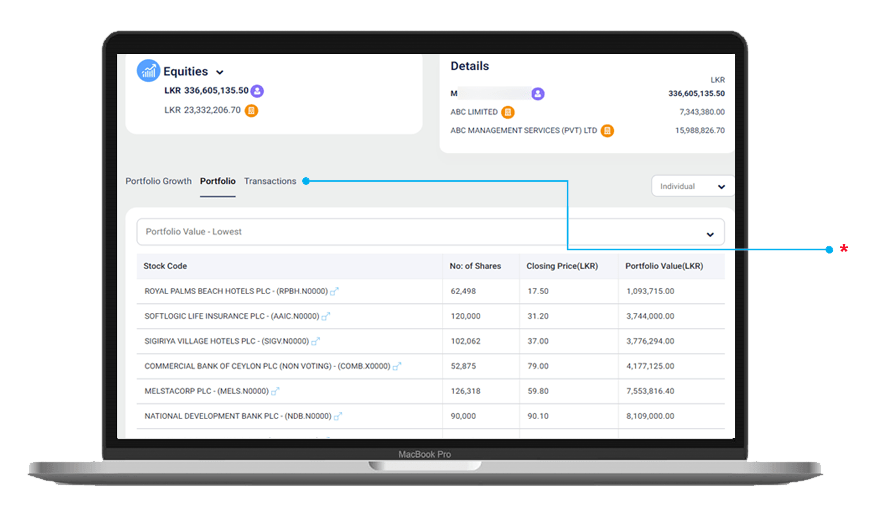Click the Portfolio Value(LKR) column header
This screenshot has height=515, width=880.
pyautogui.click(x=664, y=266)
